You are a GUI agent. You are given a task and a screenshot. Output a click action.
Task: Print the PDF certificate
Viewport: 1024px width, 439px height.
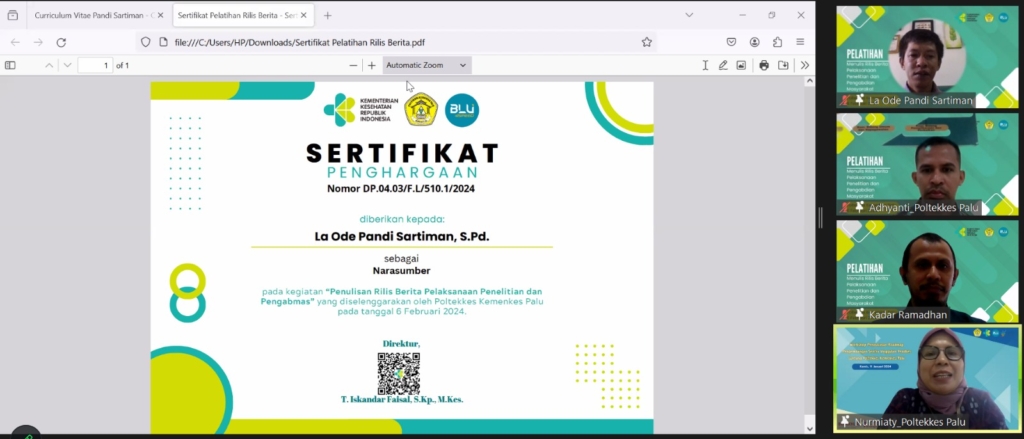point(764,65)
